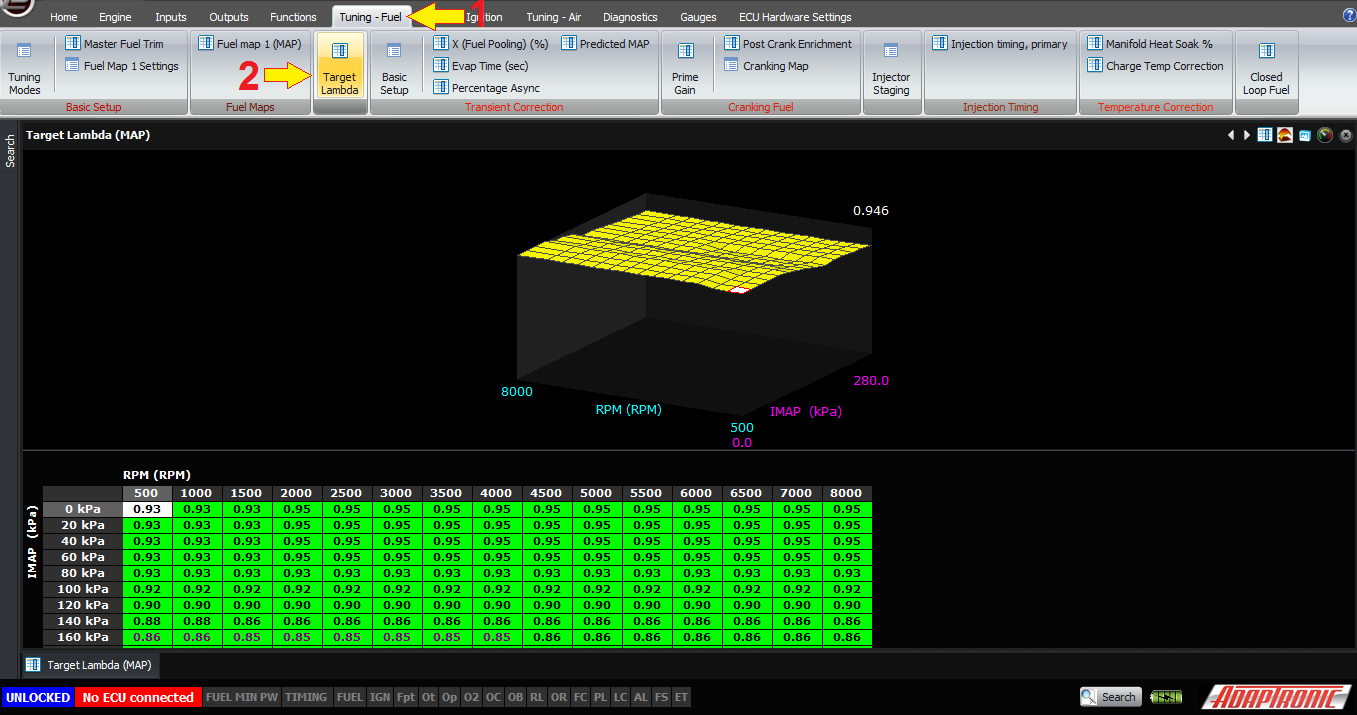Switch to ECU Hardware Settings tab
This screenshot has height=715, width=1357.
[795, 17]
